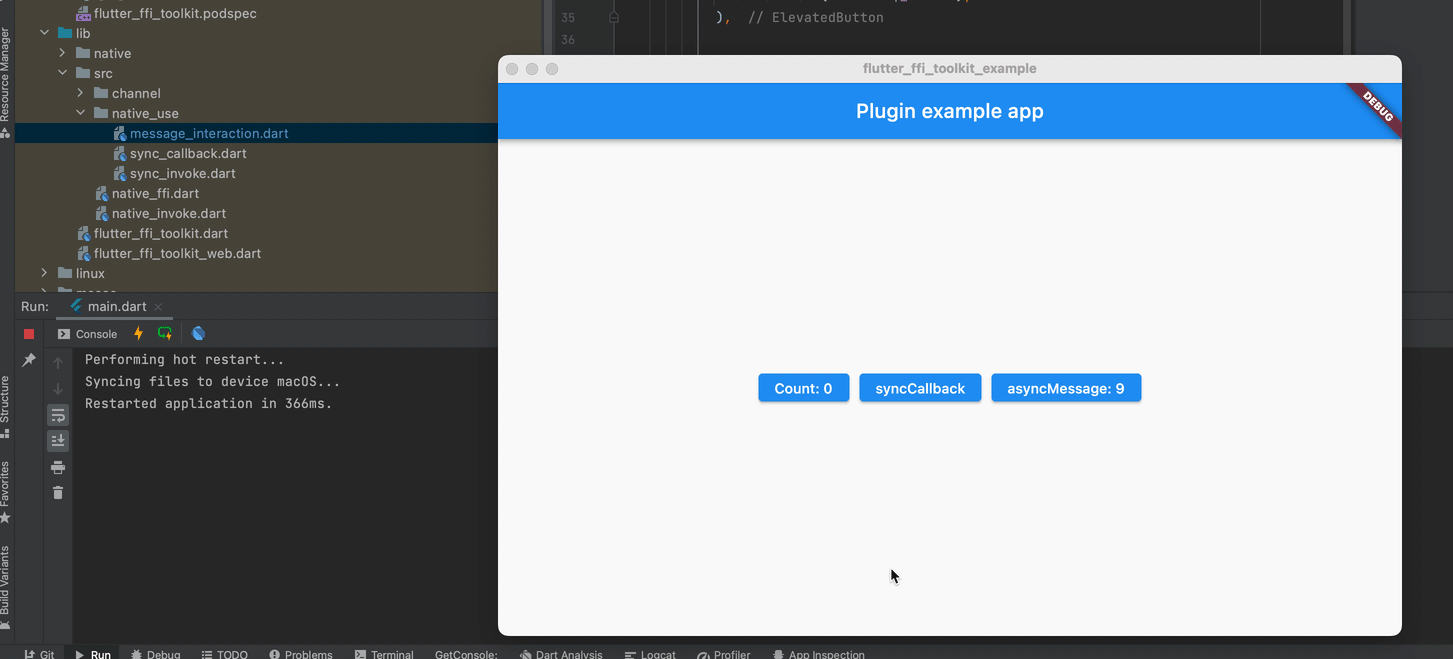Screen dimensions: 1453x659
Task: Collapse the native_use folder
Action: tap(80, 113)
